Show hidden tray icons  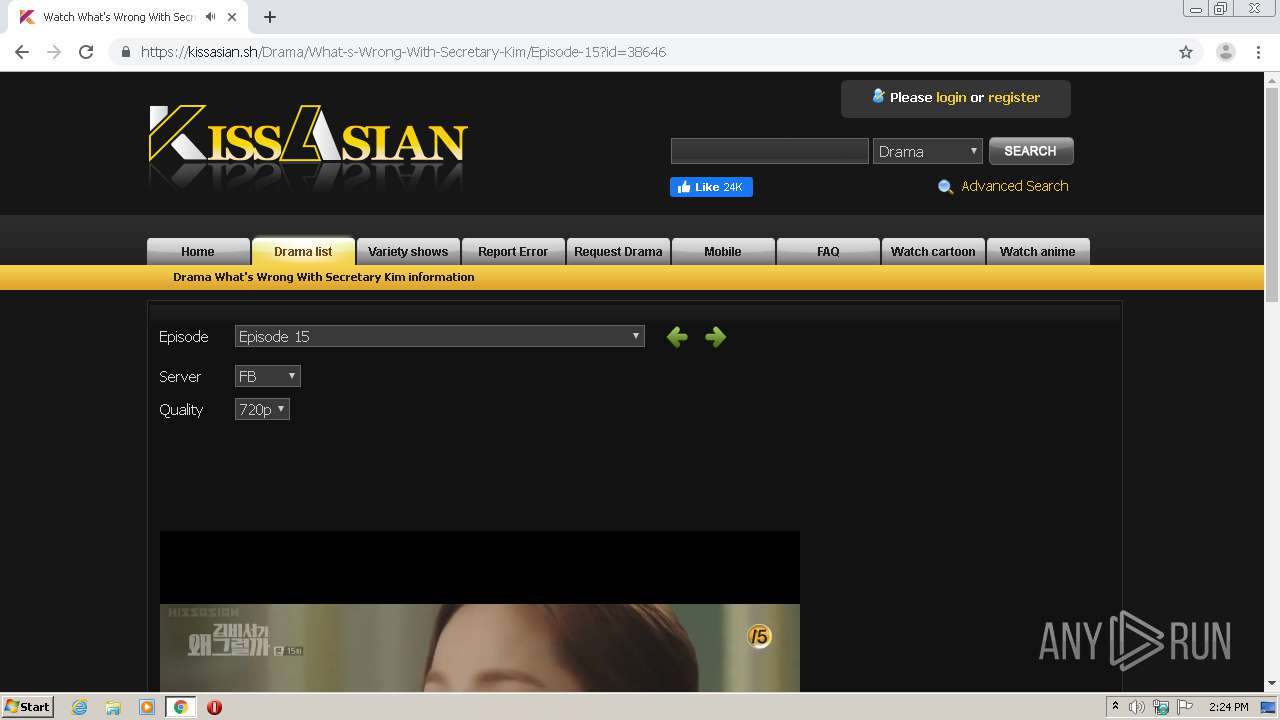tap(1115, 707)
